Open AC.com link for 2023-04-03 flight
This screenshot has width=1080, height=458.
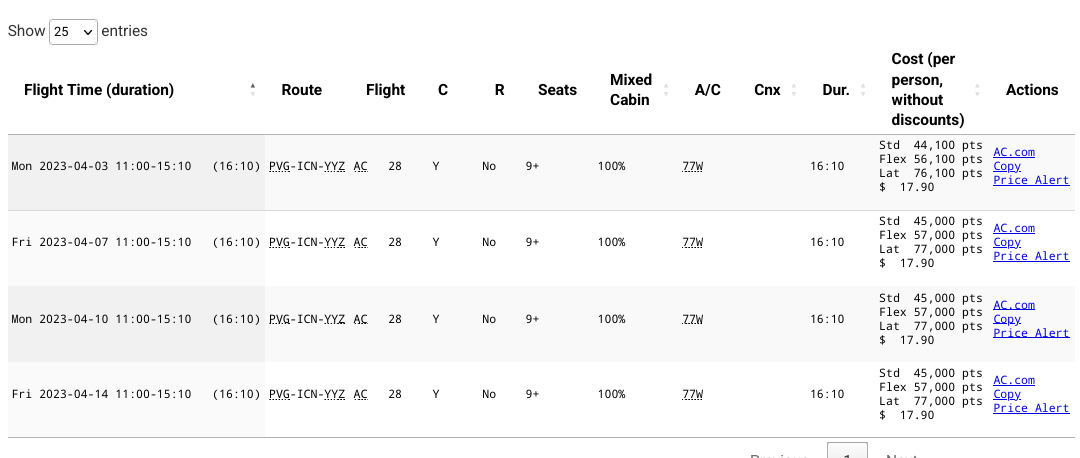(x=1014, y=152)
